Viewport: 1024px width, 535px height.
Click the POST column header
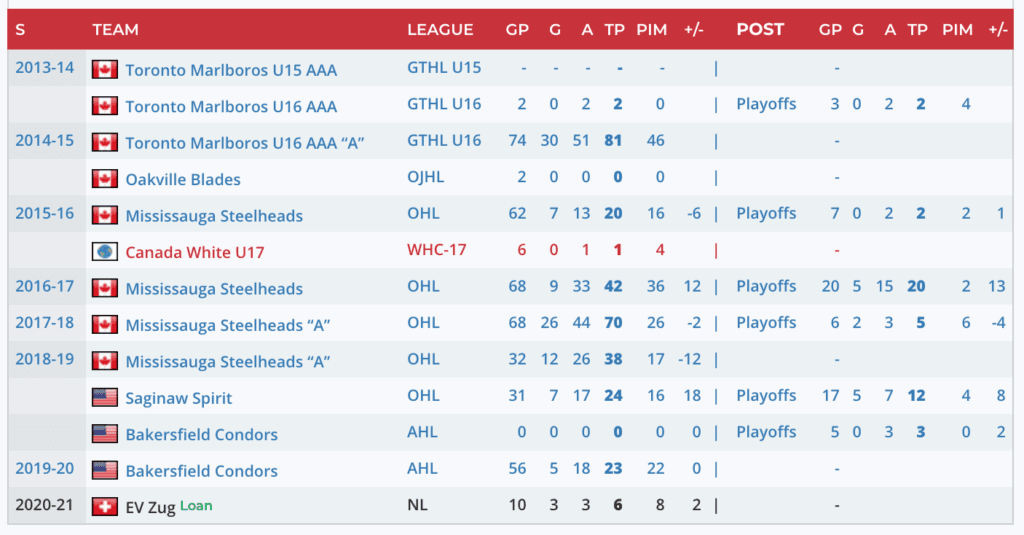click(760, 30)
